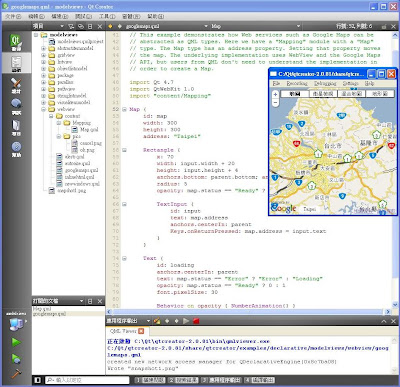Close the application output pane
The image size is (400, 387).
coord(393,321)
